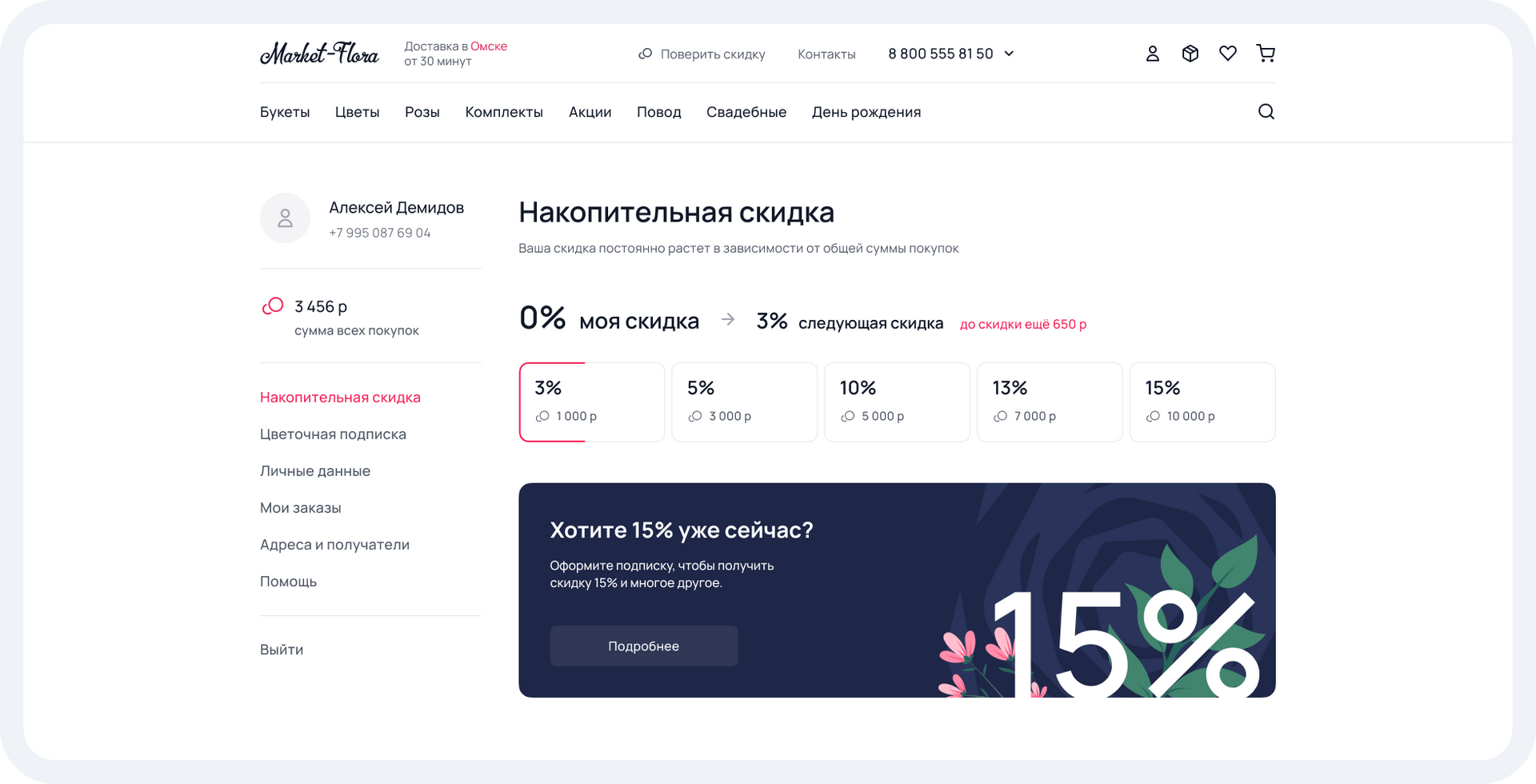Image resolution: width=1536 pixels, height=784 pixels.
Task: Open День рождения menu item
Action: tap(866, 112)
